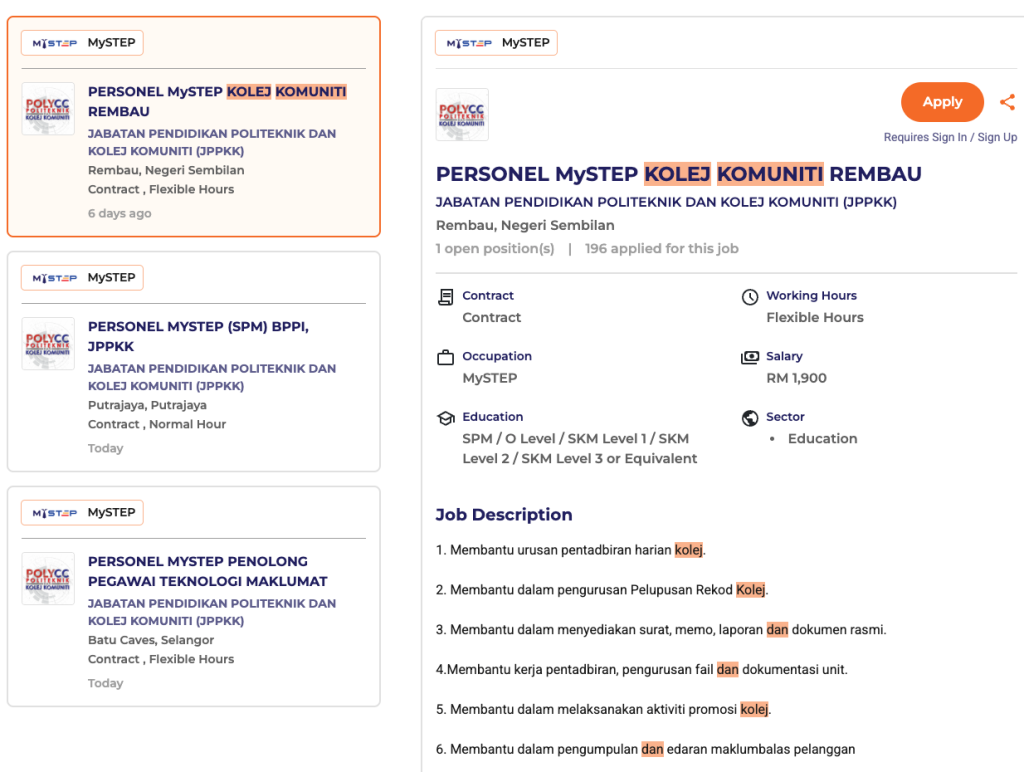Click the POLYCC logo on the Putrajaya listing
Image resolution: width=1024 pixels, height=772 pixels.
tap(48, 344)
